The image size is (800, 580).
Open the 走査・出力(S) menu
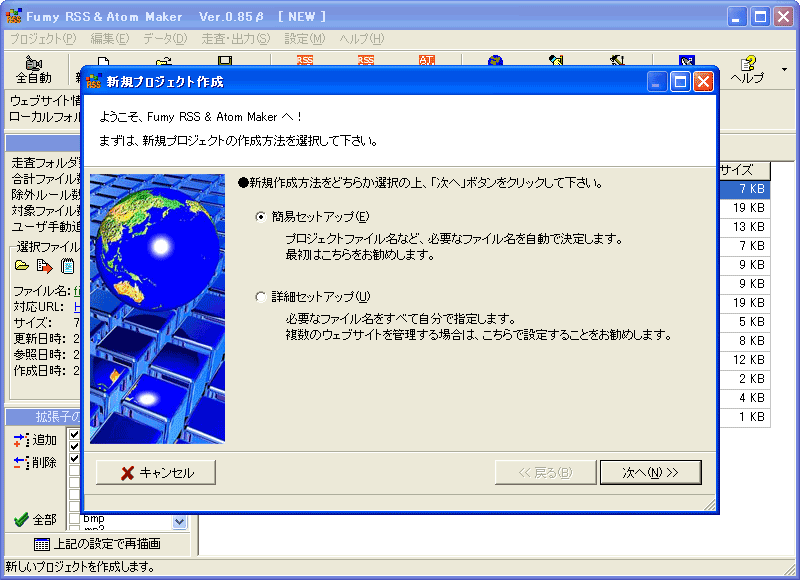pyautogui.click(x=235, y=39)
